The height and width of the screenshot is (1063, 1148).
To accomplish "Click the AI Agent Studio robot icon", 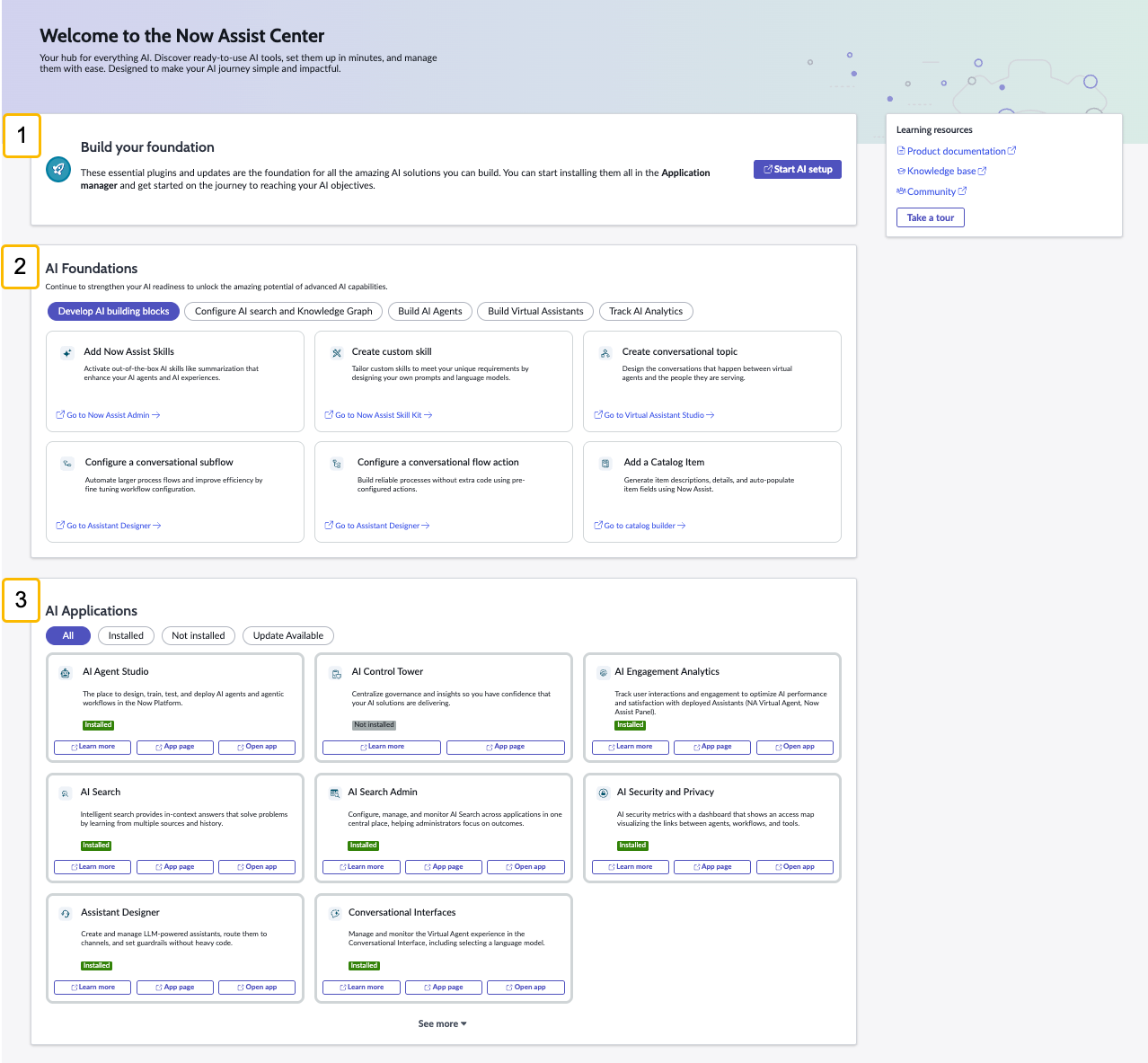I will (x=65, y=673).
